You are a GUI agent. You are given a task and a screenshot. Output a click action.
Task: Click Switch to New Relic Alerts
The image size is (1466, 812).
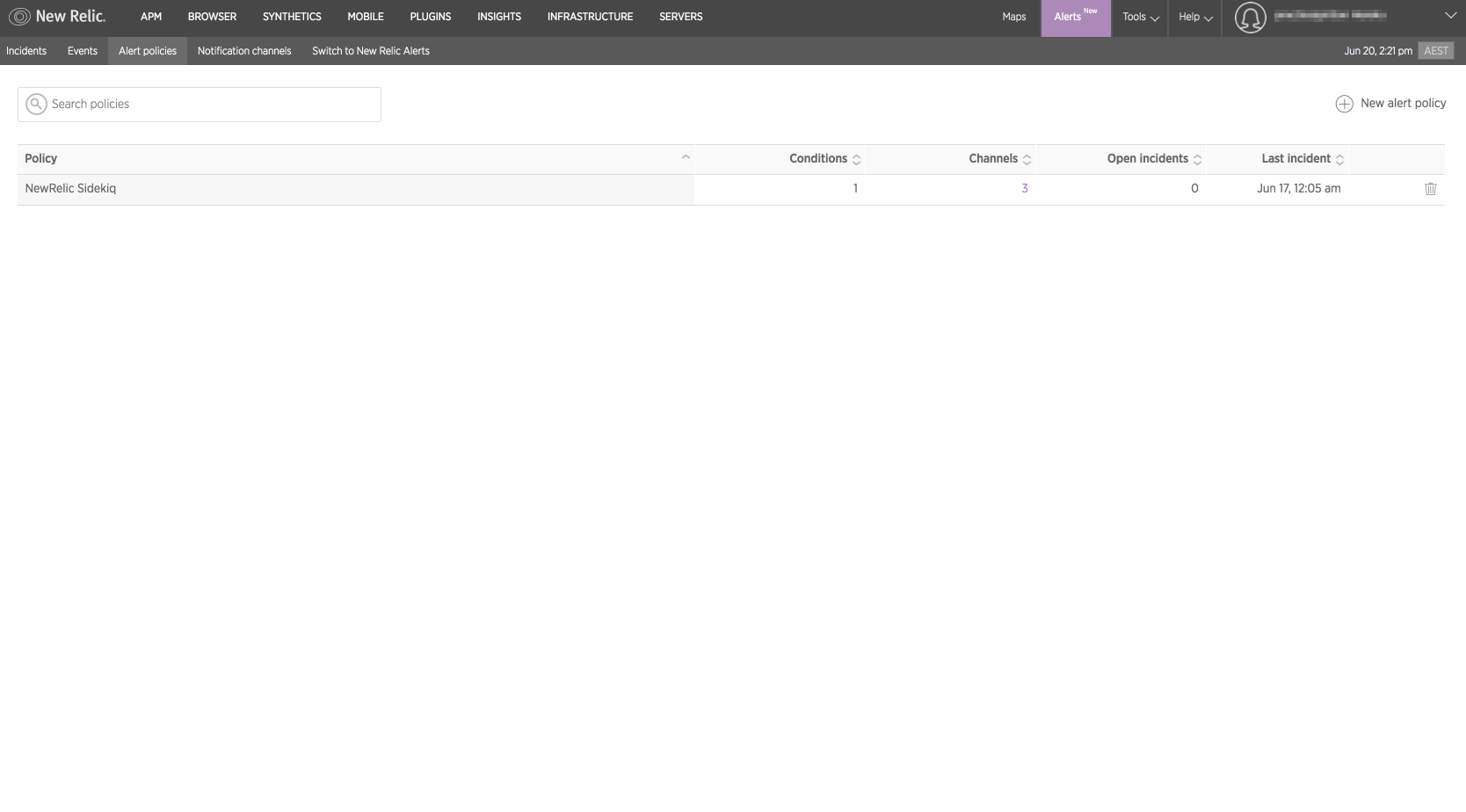coord(371,51)
